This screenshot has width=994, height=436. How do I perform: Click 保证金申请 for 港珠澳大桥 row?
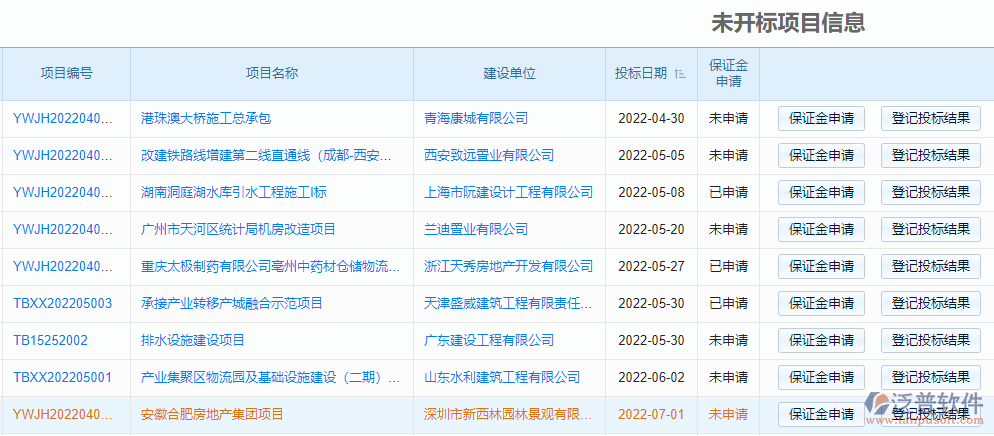821,118
